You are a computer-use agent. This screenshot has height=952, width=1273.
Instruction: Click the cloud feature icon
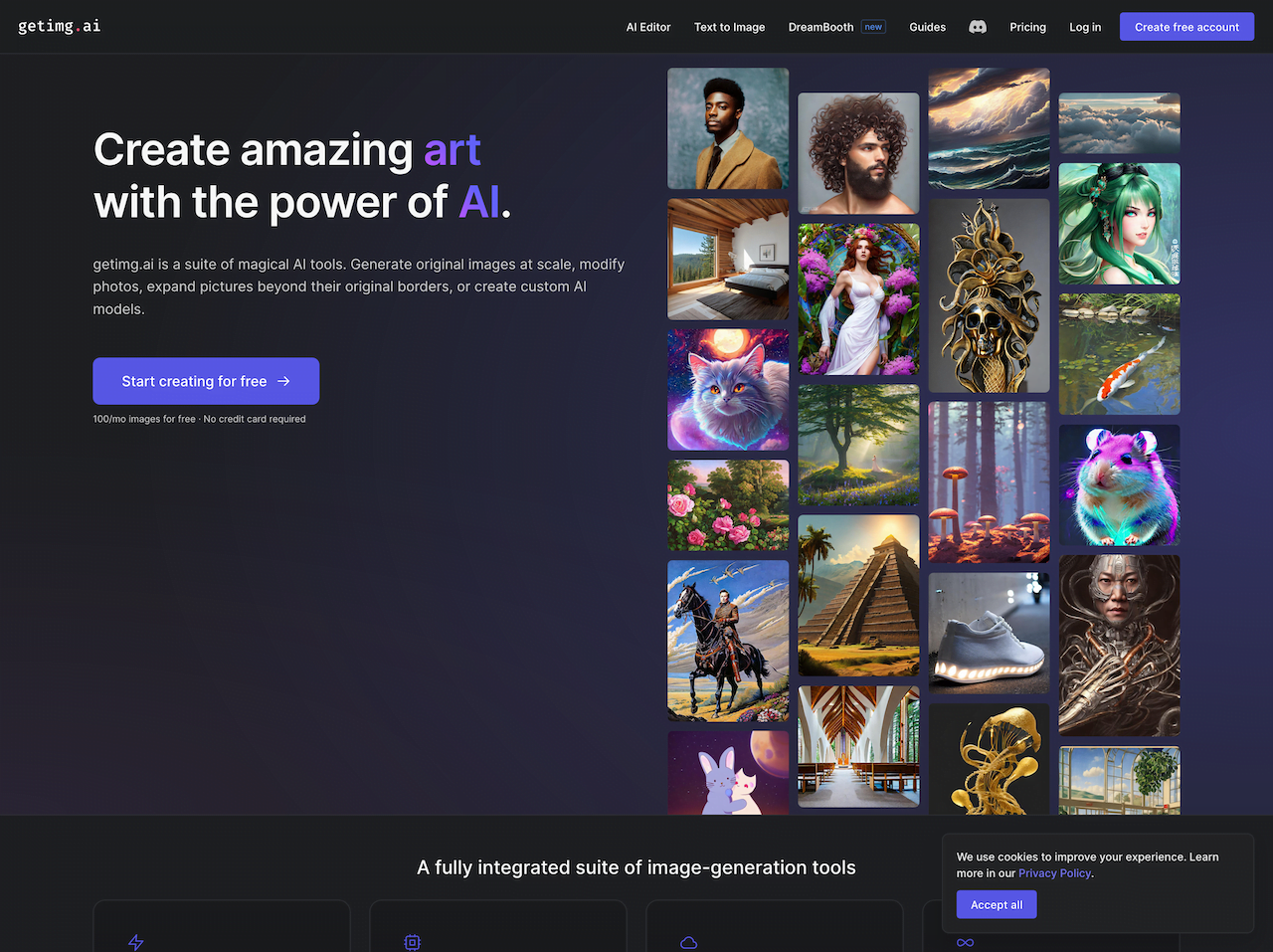coord(688,942)
